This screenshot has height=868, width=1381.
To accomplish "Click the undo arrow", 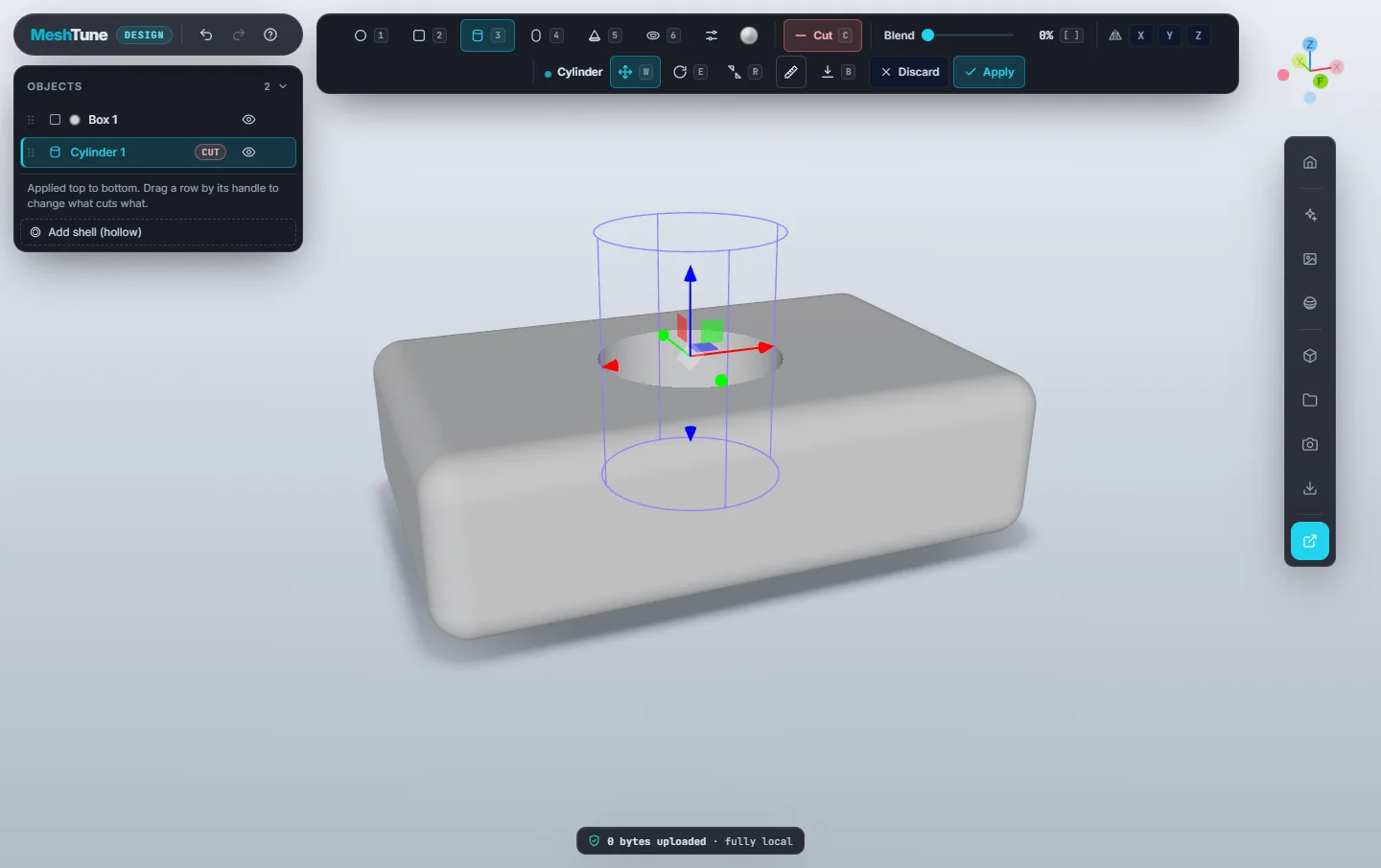I will 206,35.
